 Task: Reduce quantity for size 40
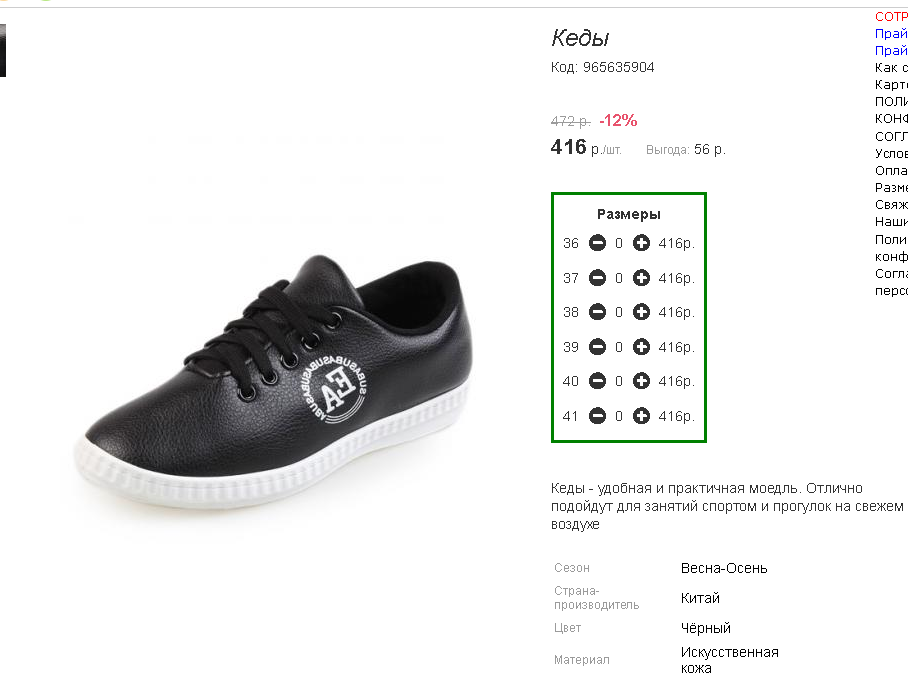pos(597,381)
